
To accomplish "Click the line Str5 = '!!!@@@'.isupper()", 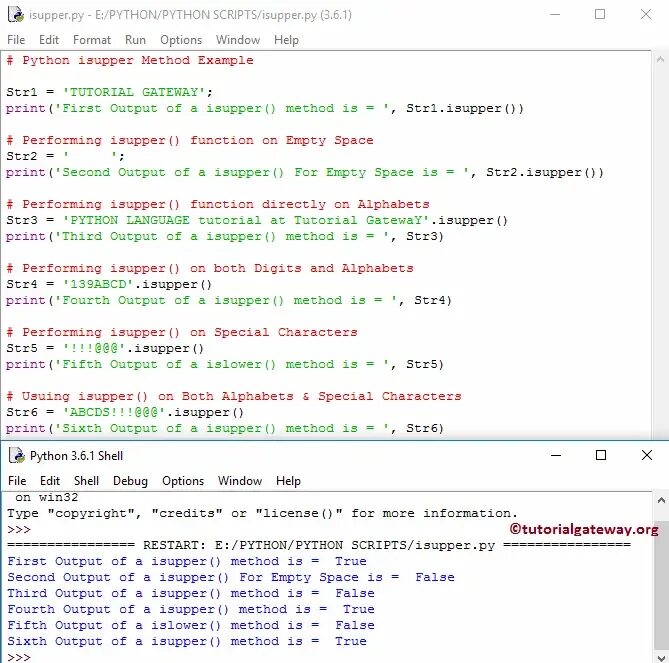I will pyautogui.click(x=105, y=348).
